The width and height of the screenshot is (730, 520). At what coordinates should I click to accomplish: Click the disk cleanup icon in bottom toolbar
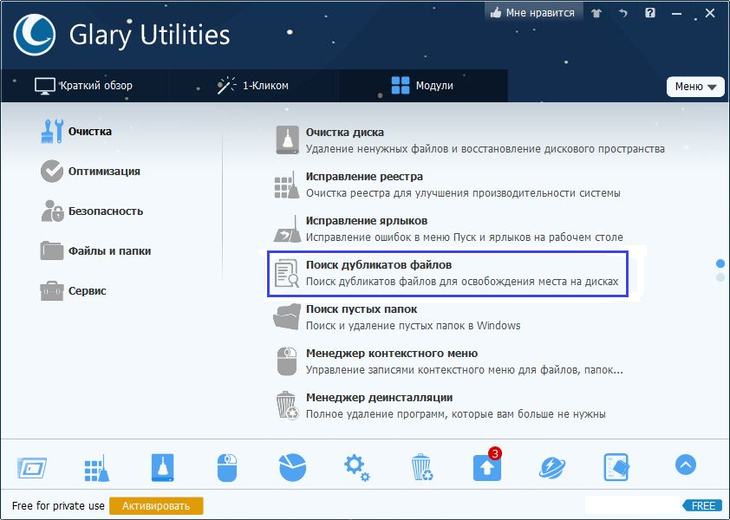click(x=162, y=466)
